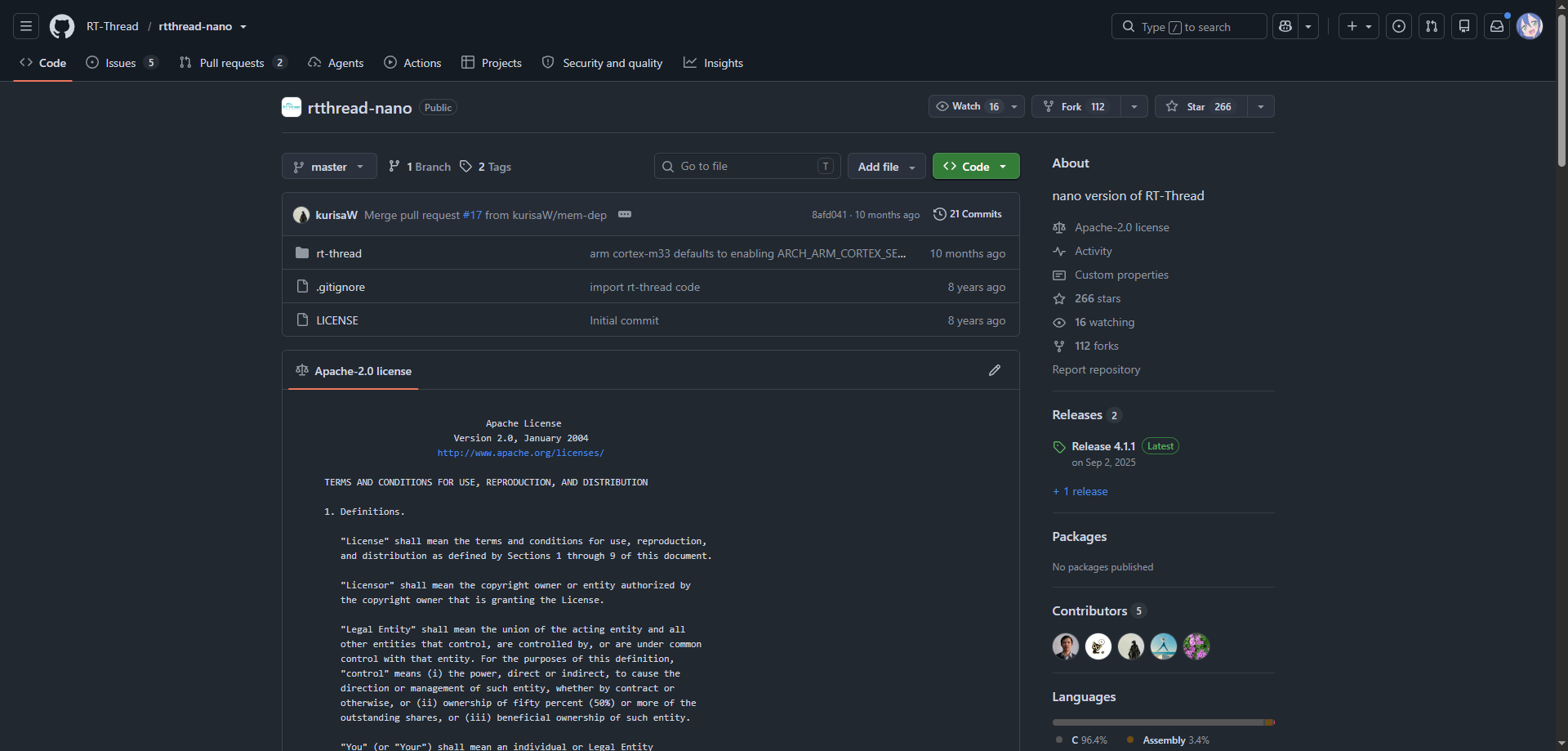Edit the license file pencil icon
The width and height of the screenshot is (1568, 751).
(995, 370)
